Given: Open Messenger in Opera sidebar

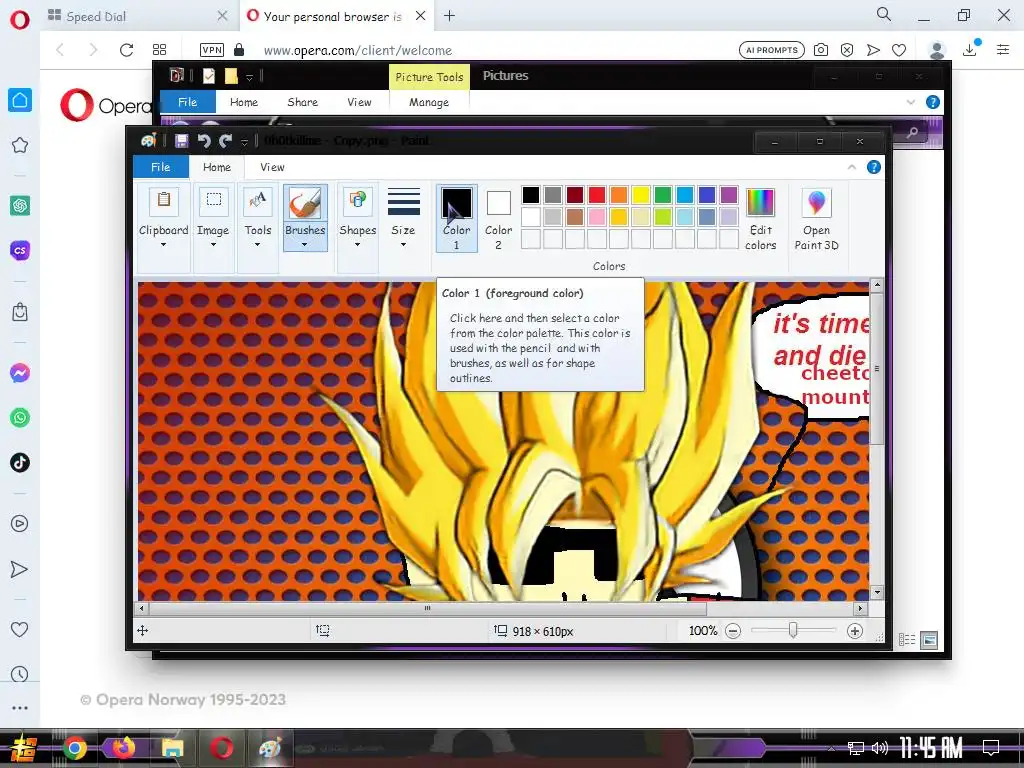Looking at the screenshot, I should 20,373.
